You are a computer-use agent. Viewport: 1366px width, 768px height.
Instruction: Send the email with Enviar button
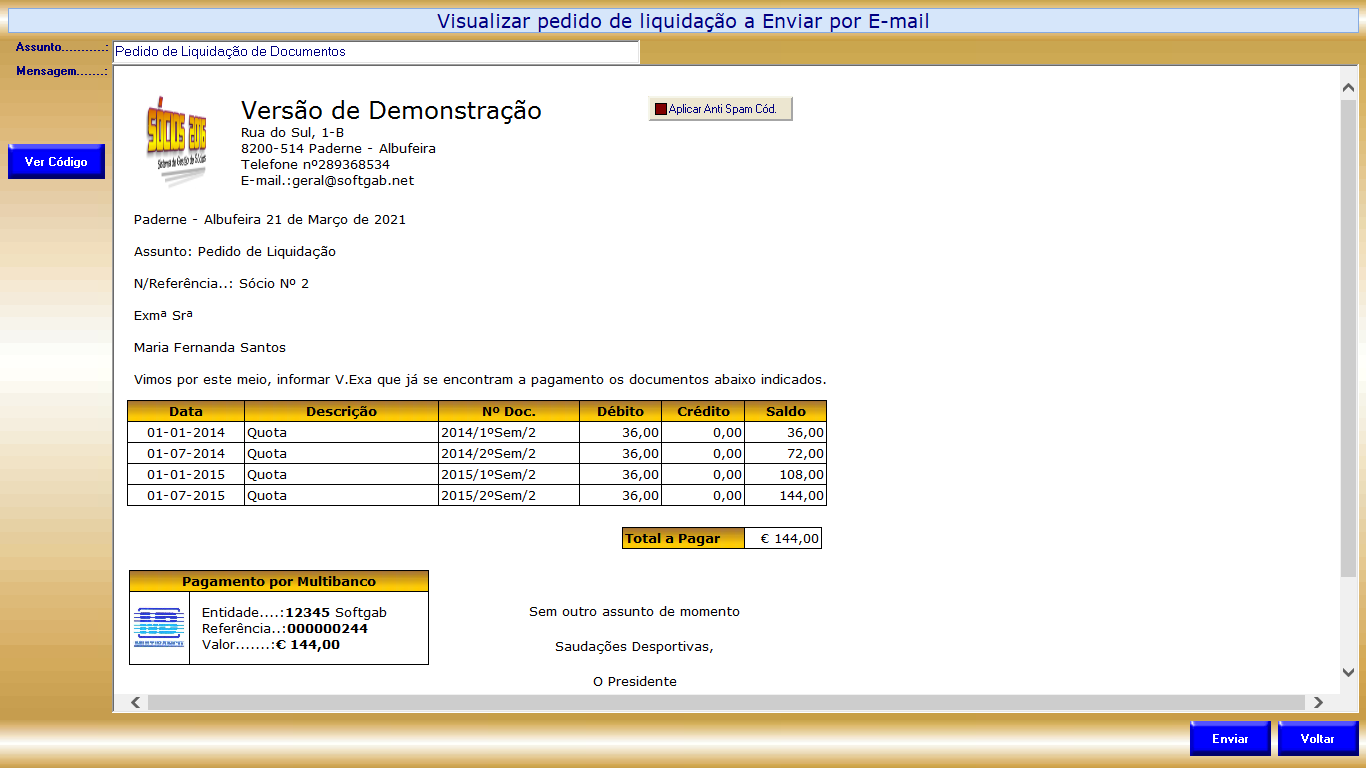coord(1230,739)
